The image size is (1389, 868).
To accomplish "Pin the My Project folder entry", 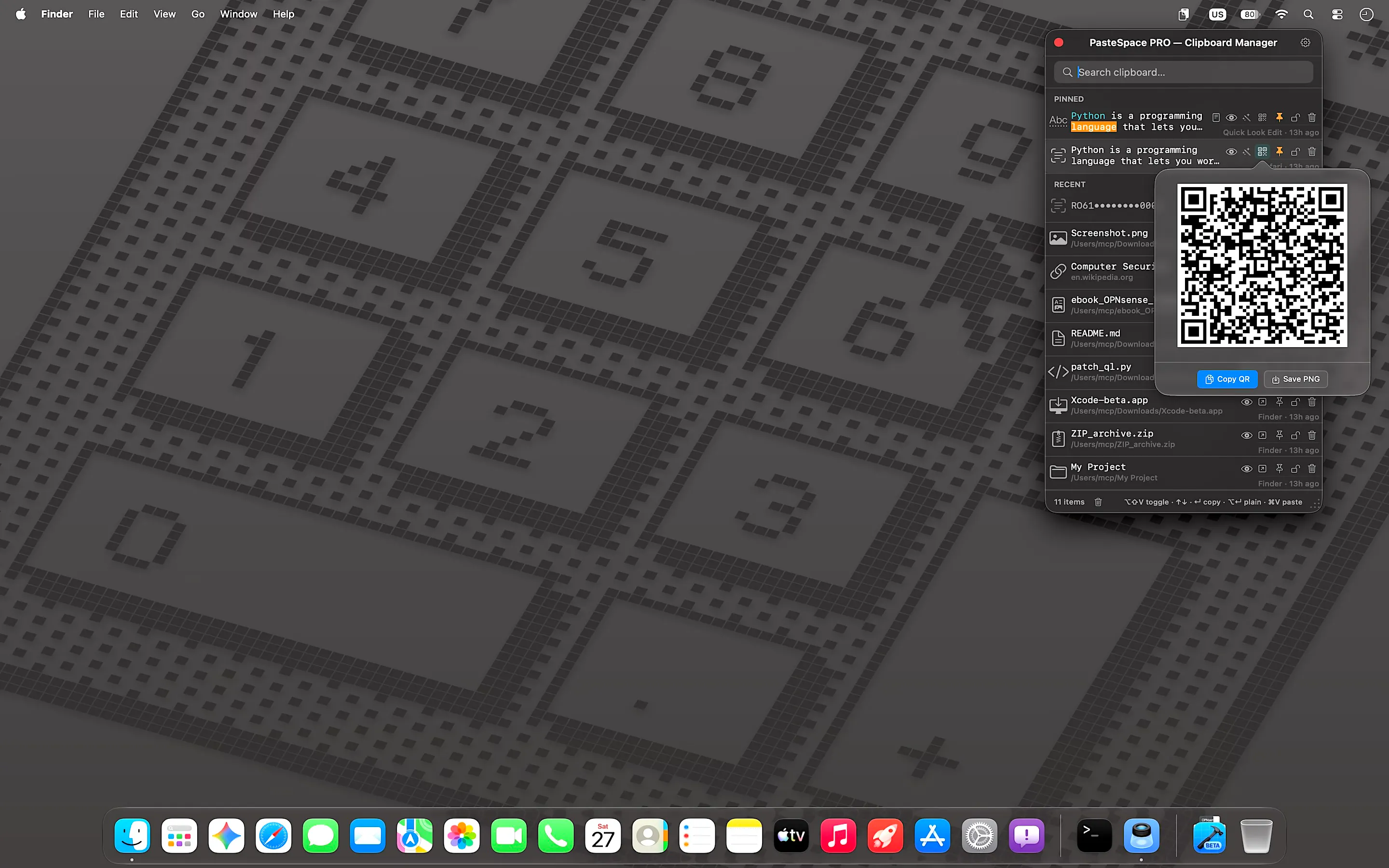I will 1280,468.
